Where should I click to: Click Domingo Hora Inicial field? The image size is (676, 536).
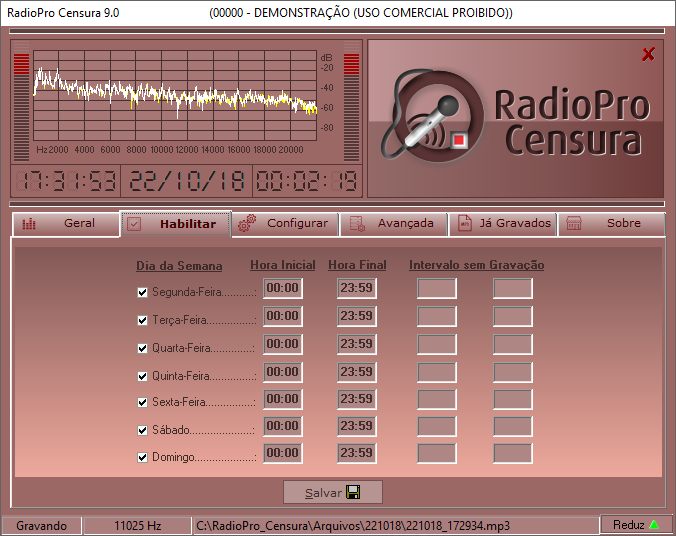[283, 453]
